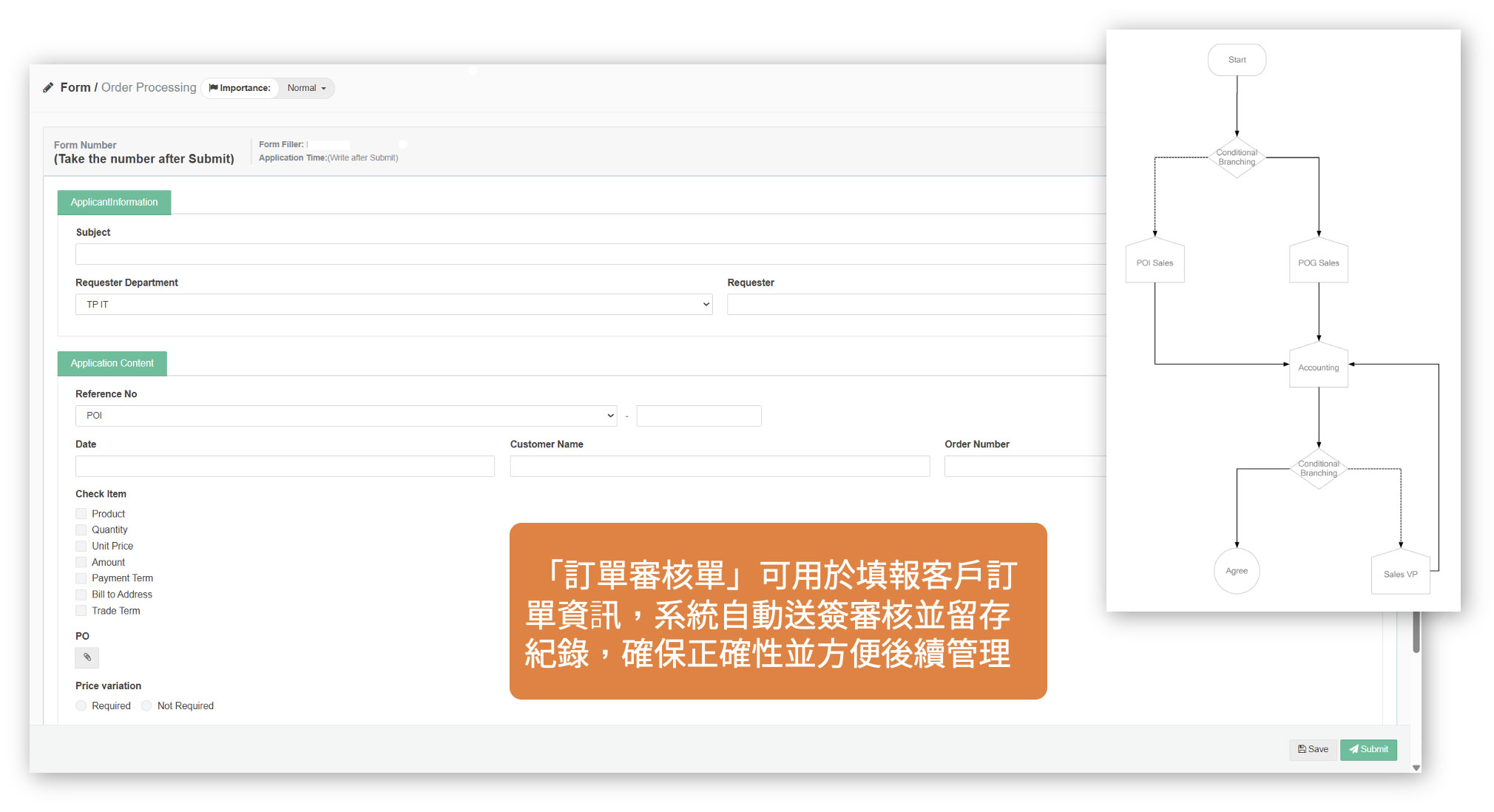Check the Product check item

81,514
